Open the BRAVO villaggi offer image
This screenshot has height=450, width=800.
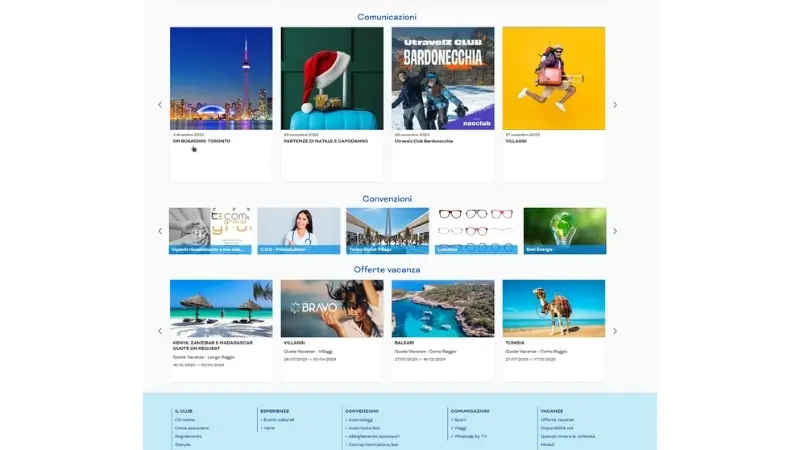pyautogui.click(x=332, y=308)
